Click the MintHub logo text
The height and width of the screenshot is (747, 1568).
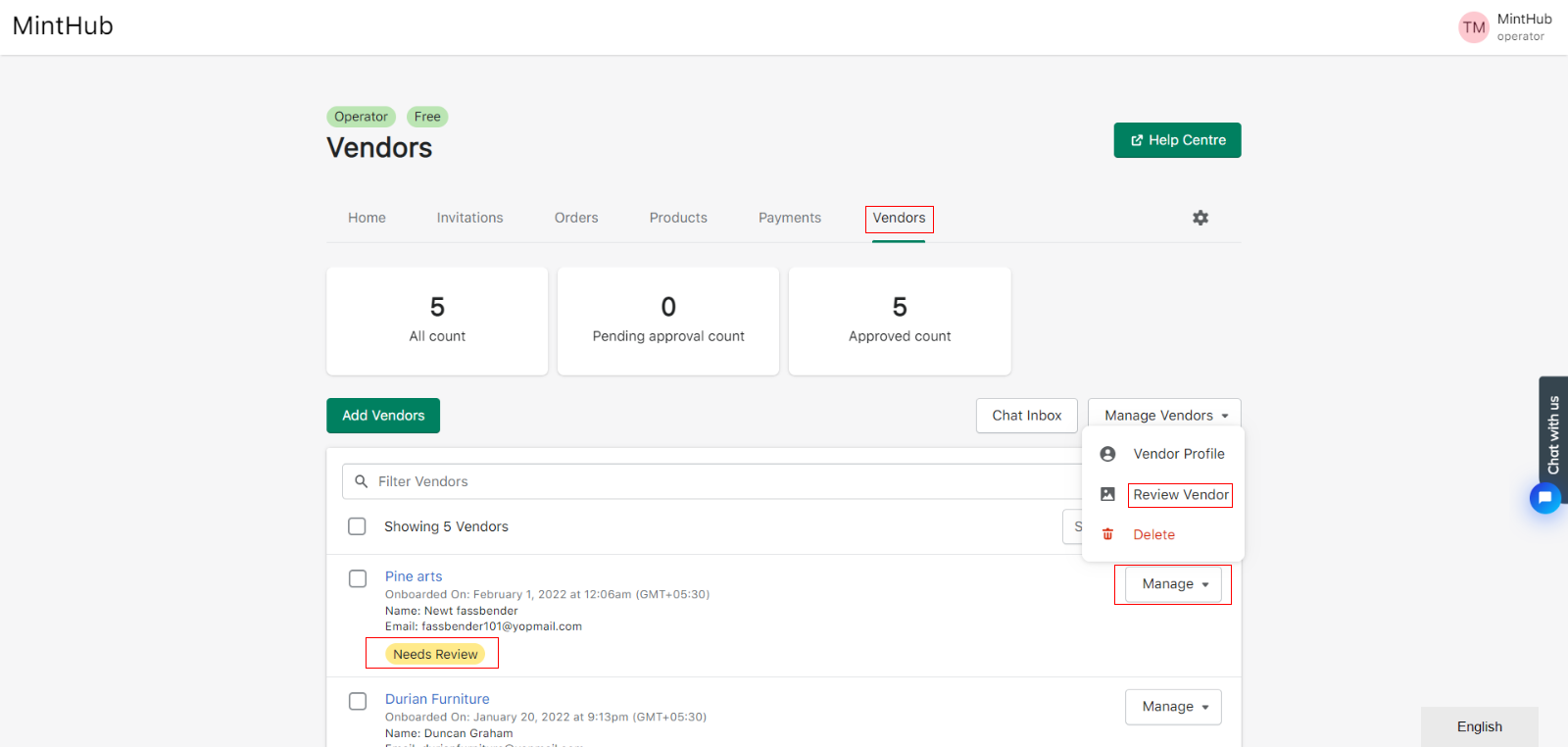click(63, 25)
